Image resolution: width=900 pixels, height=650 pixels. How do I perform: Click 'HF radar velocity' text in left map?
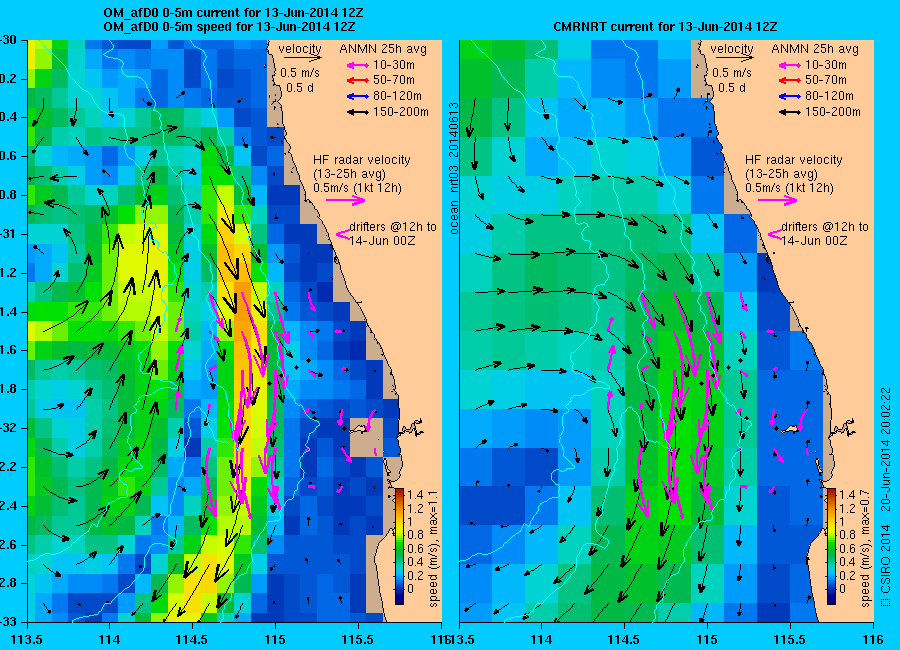(x=362, y=160)
